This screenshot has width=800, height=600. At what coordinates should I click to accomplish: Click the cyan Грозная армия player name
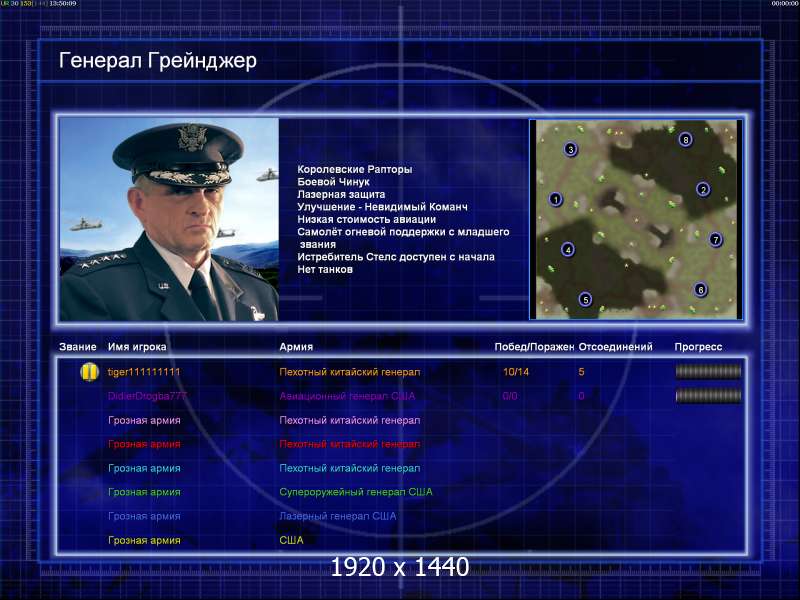(x=144, y=468)
